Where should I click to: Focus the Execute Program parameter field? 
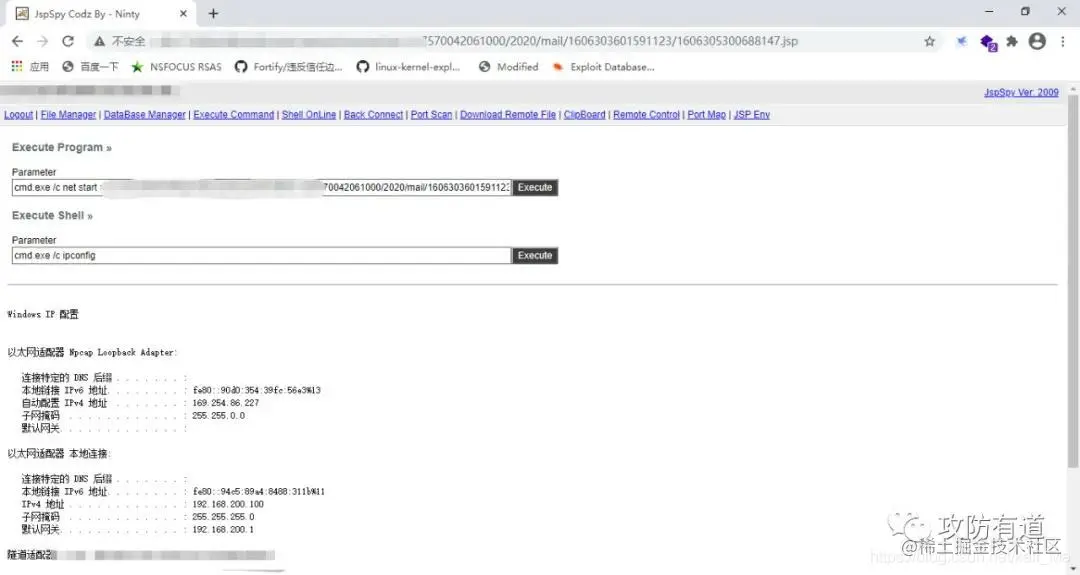point(261,187)
